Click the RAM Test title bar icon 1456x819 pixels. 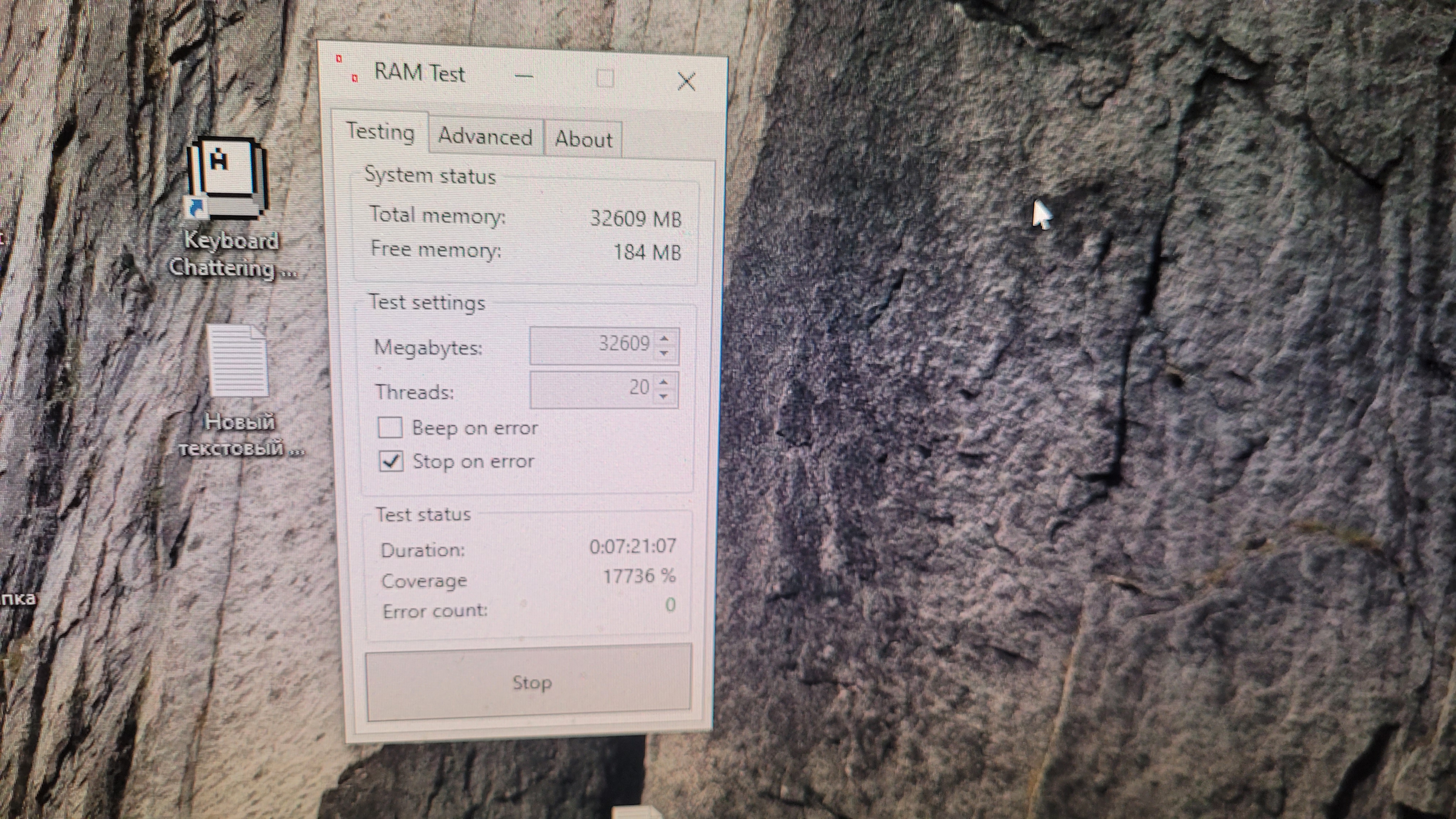[347, 68]
